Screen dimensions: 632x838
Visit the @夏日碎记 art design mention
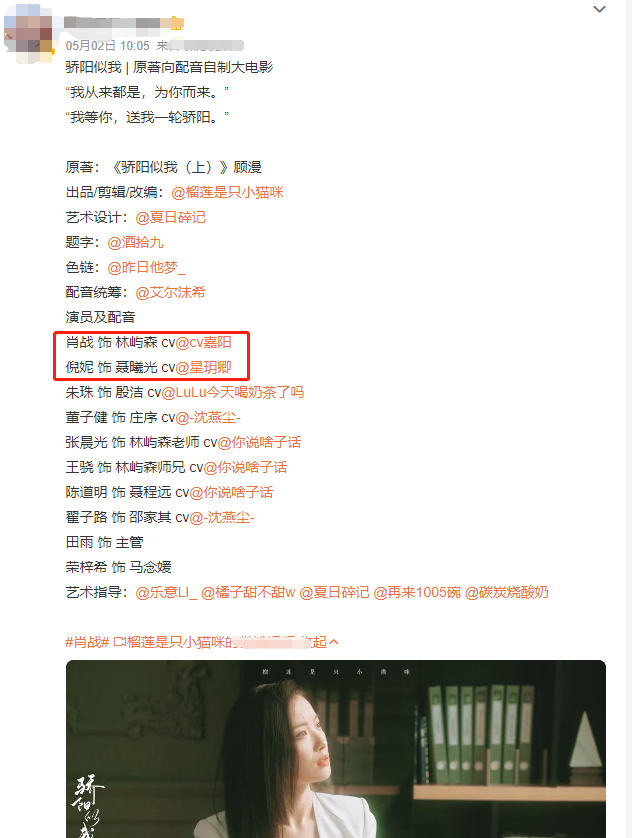170,218
